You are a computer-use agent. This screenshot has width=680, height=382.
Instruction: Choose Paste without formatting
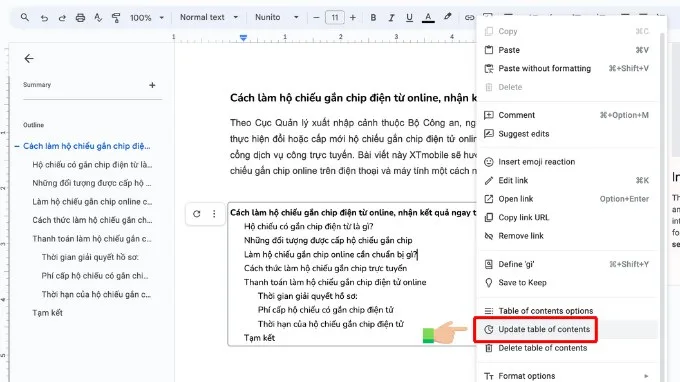[567, 69]
